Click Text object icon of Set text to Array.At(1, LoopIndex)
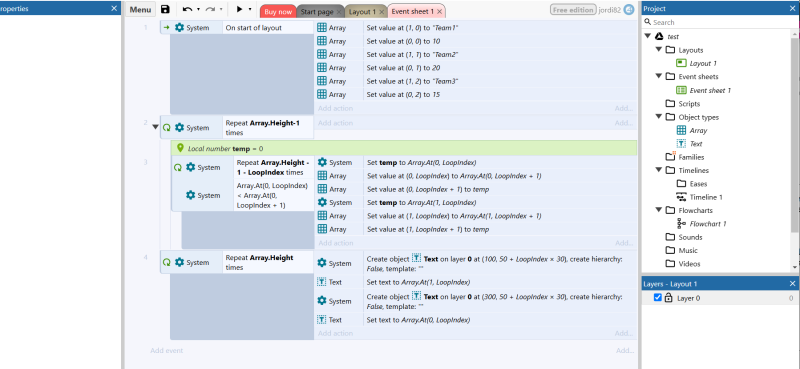 [x=322, y=282]
